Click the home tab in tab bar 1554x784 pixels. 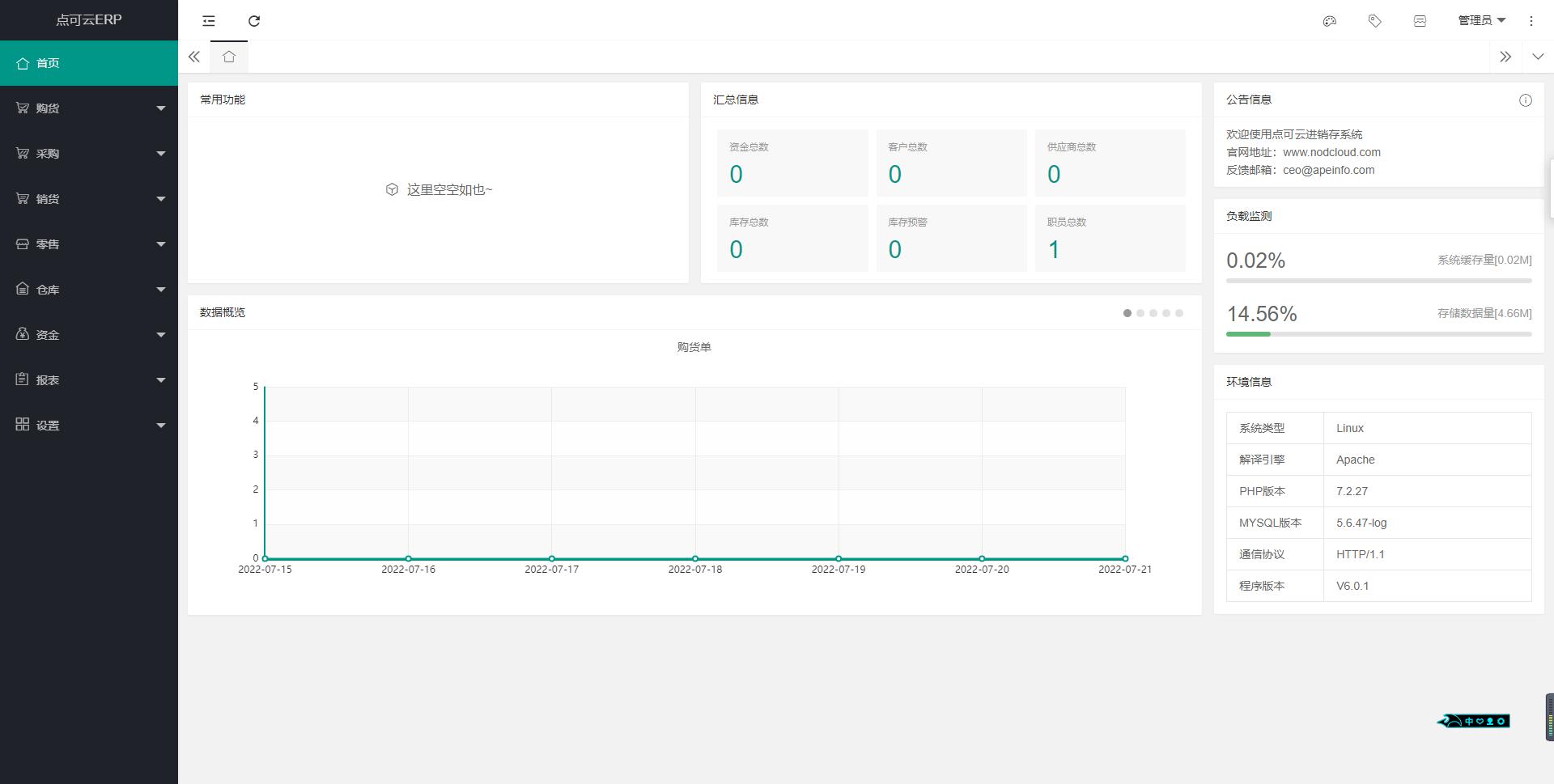229,57
